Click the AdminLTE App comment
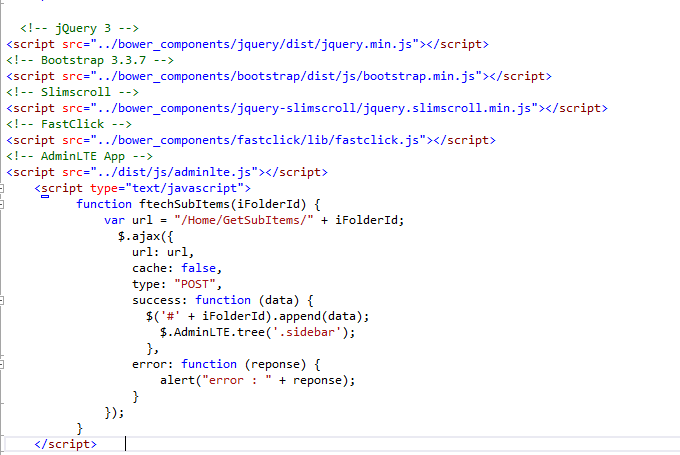This screenshot has width=680, height=455. (x=79, y=157)
